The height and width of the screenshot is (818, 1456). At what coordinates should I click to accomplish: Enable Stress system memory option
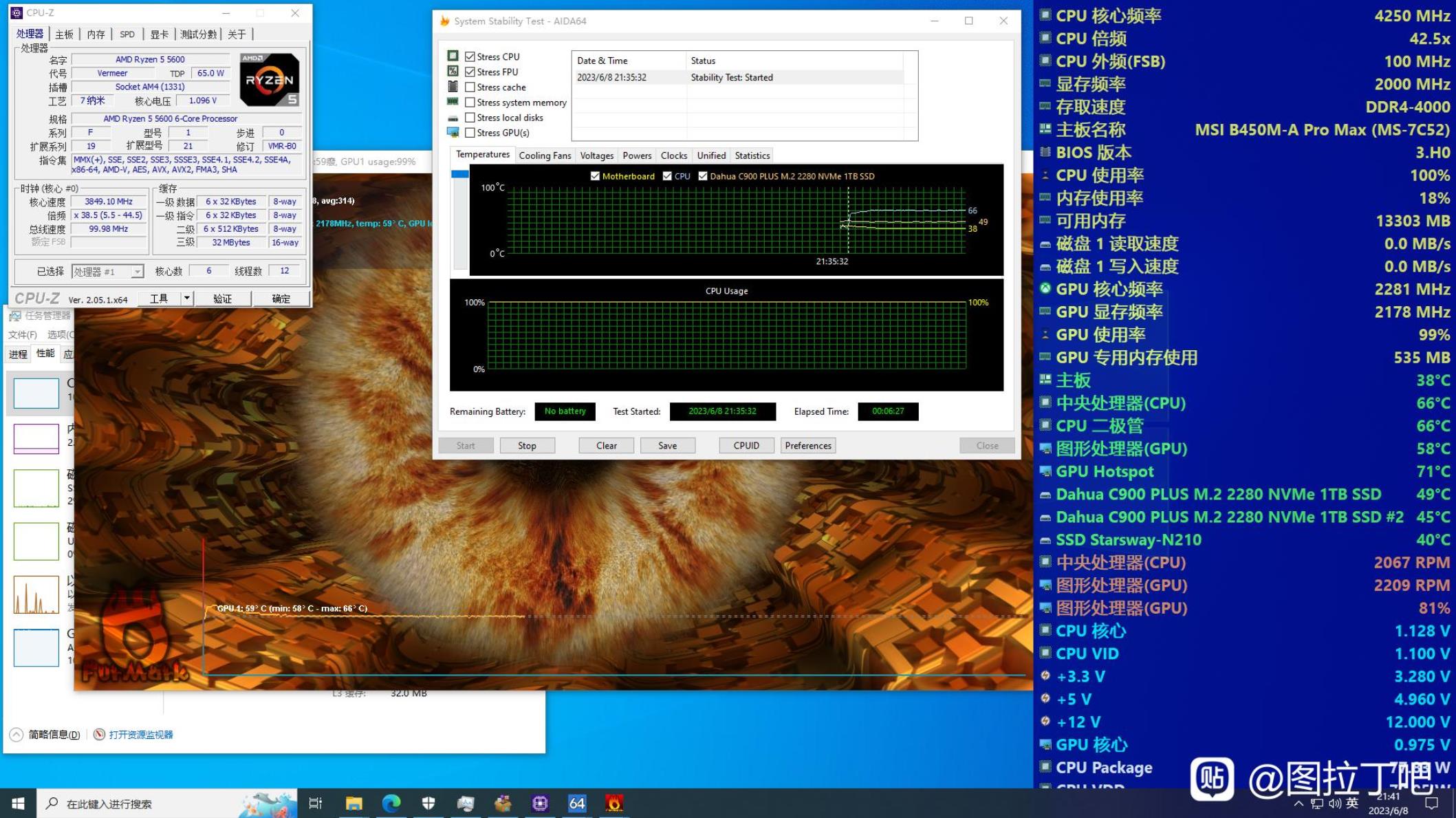click(x=470, y=103)
